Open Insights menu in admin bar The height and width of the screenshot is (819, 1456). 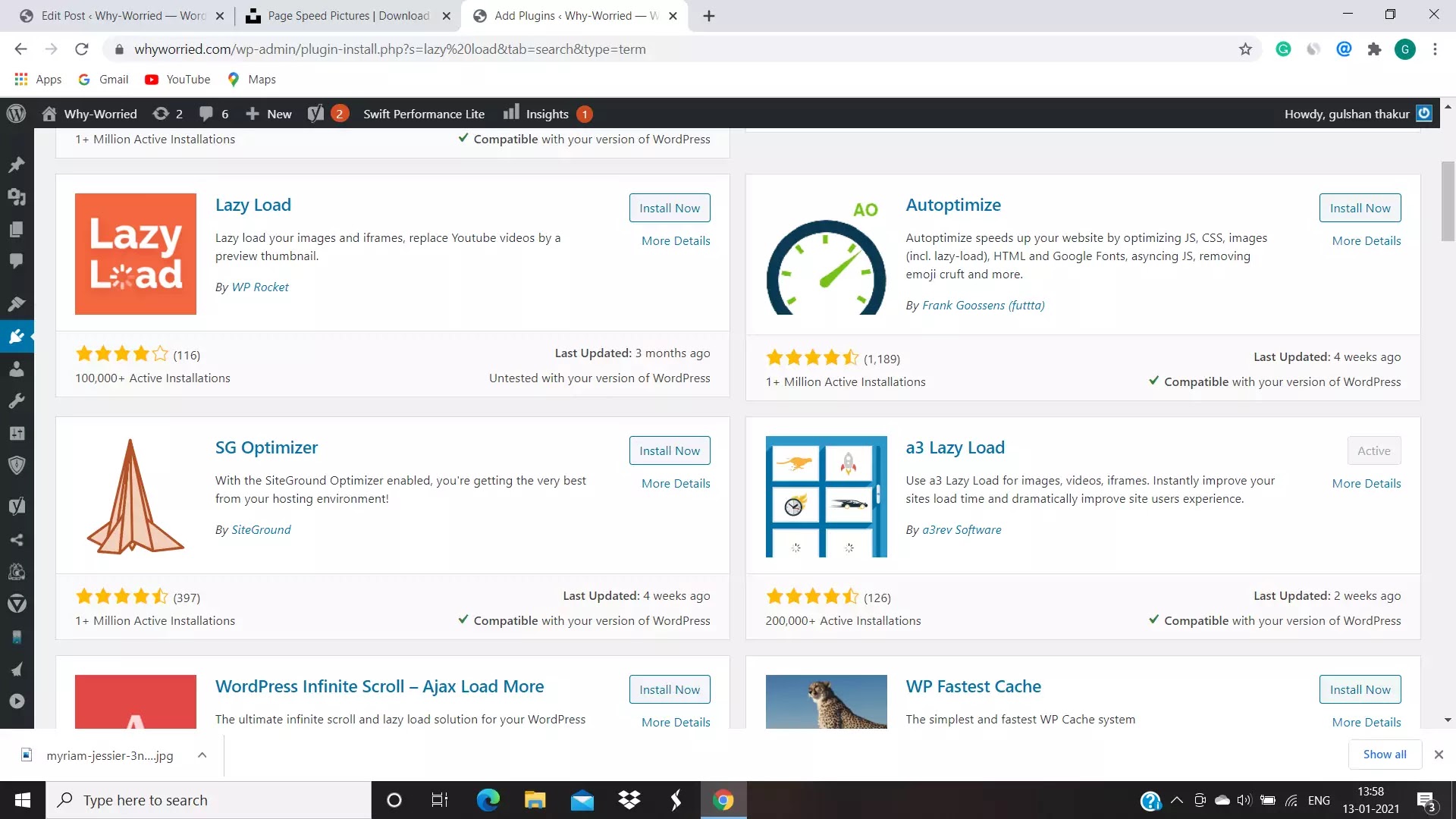(x=546, y=114)
